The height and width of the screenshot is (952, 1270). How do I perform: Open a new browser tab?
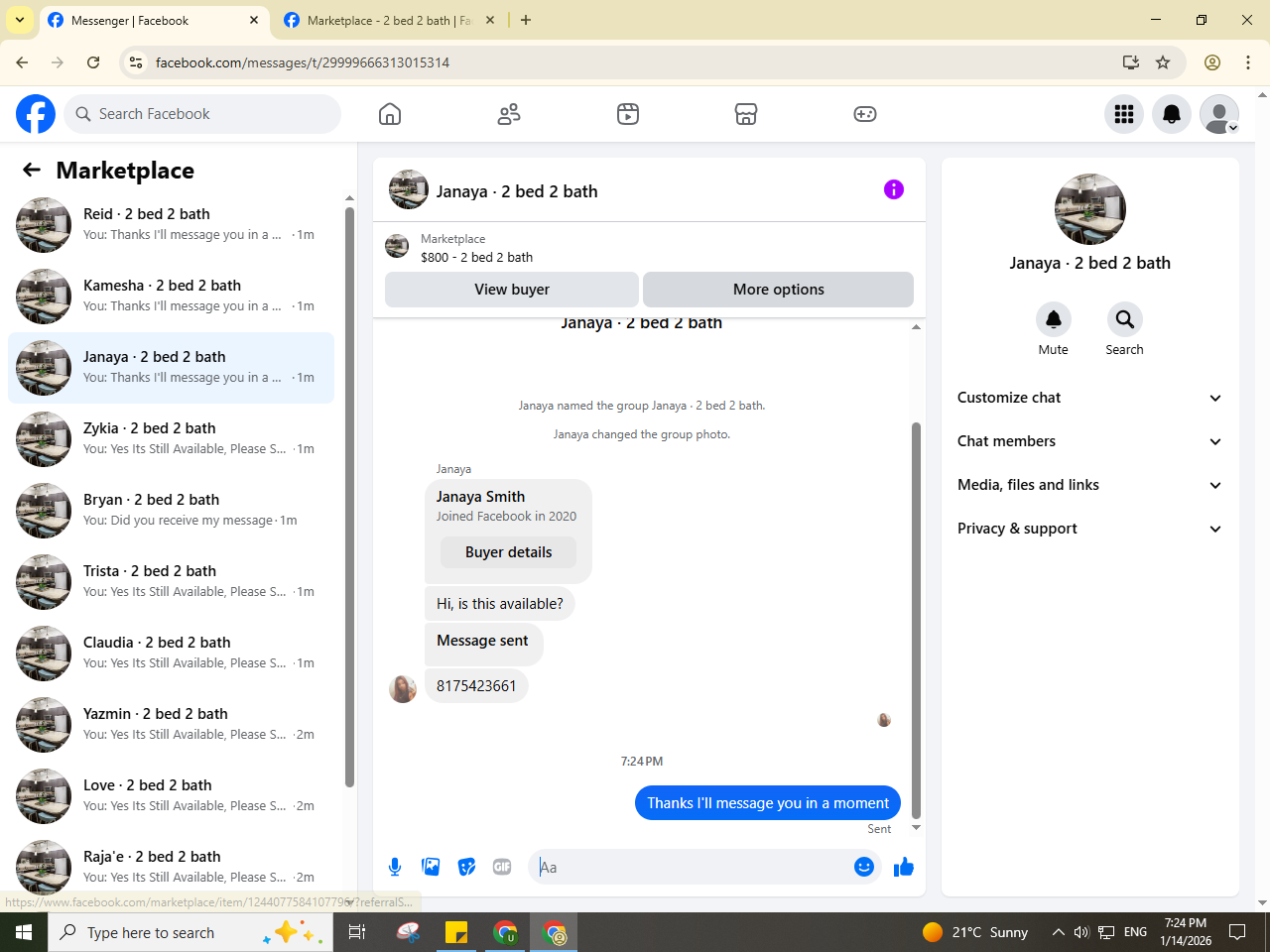(526, 20)
